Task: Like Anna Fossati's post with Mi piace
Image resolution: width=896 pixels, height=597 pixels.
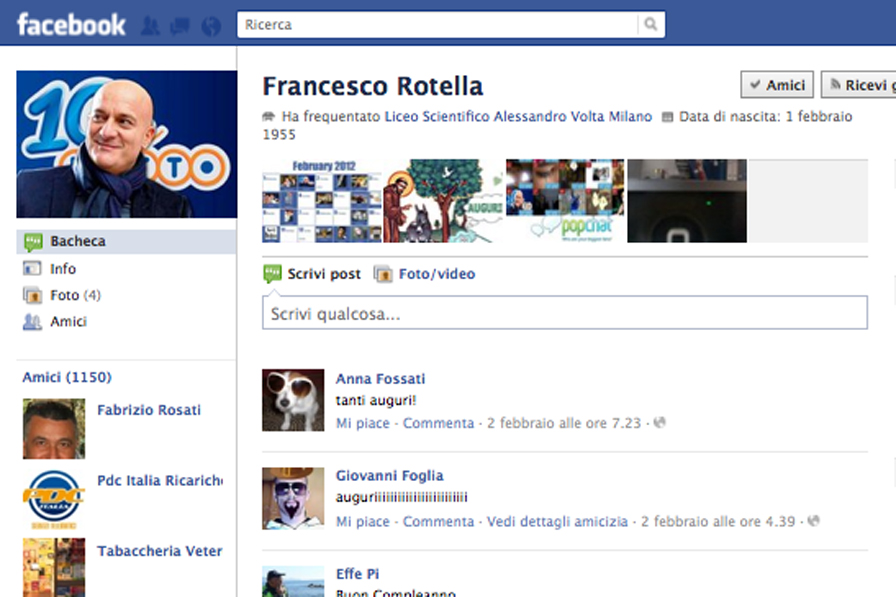Action: pyautogui.click(x=363, y=423)
